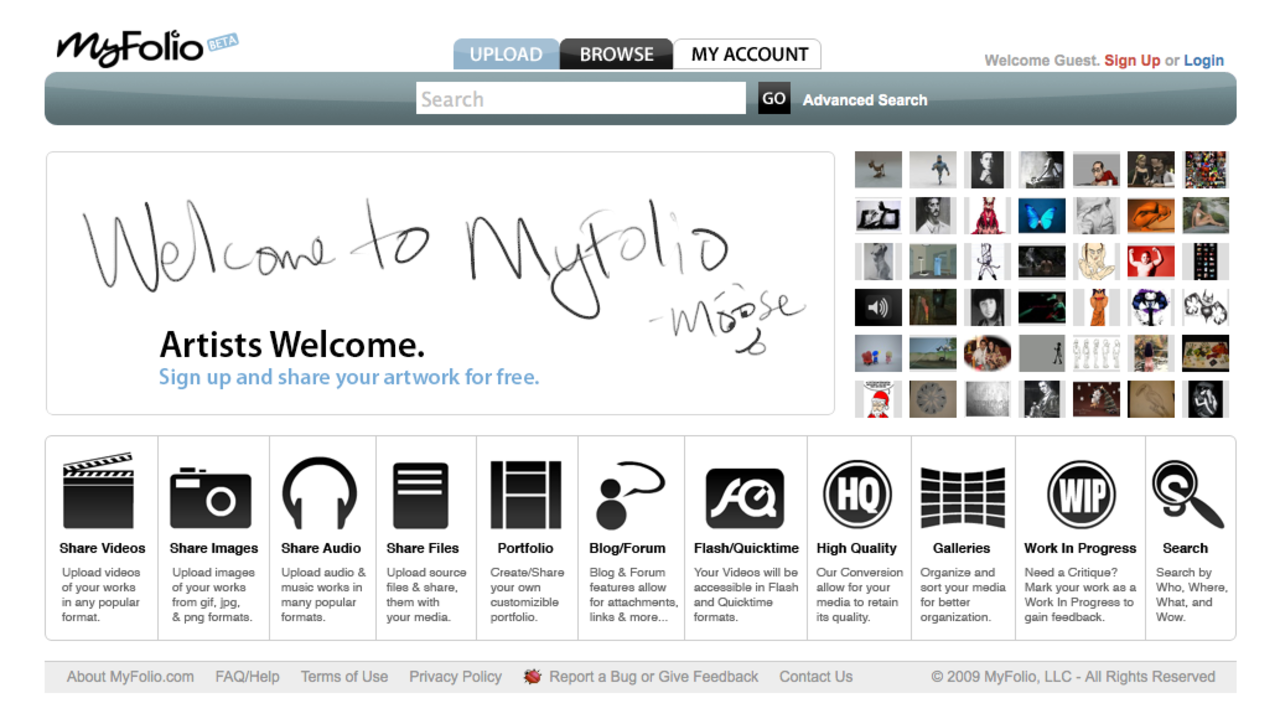The image size is (1280, 724).
Task: Go to the MY ACCOUNT tab
Action: pos(747,54)
